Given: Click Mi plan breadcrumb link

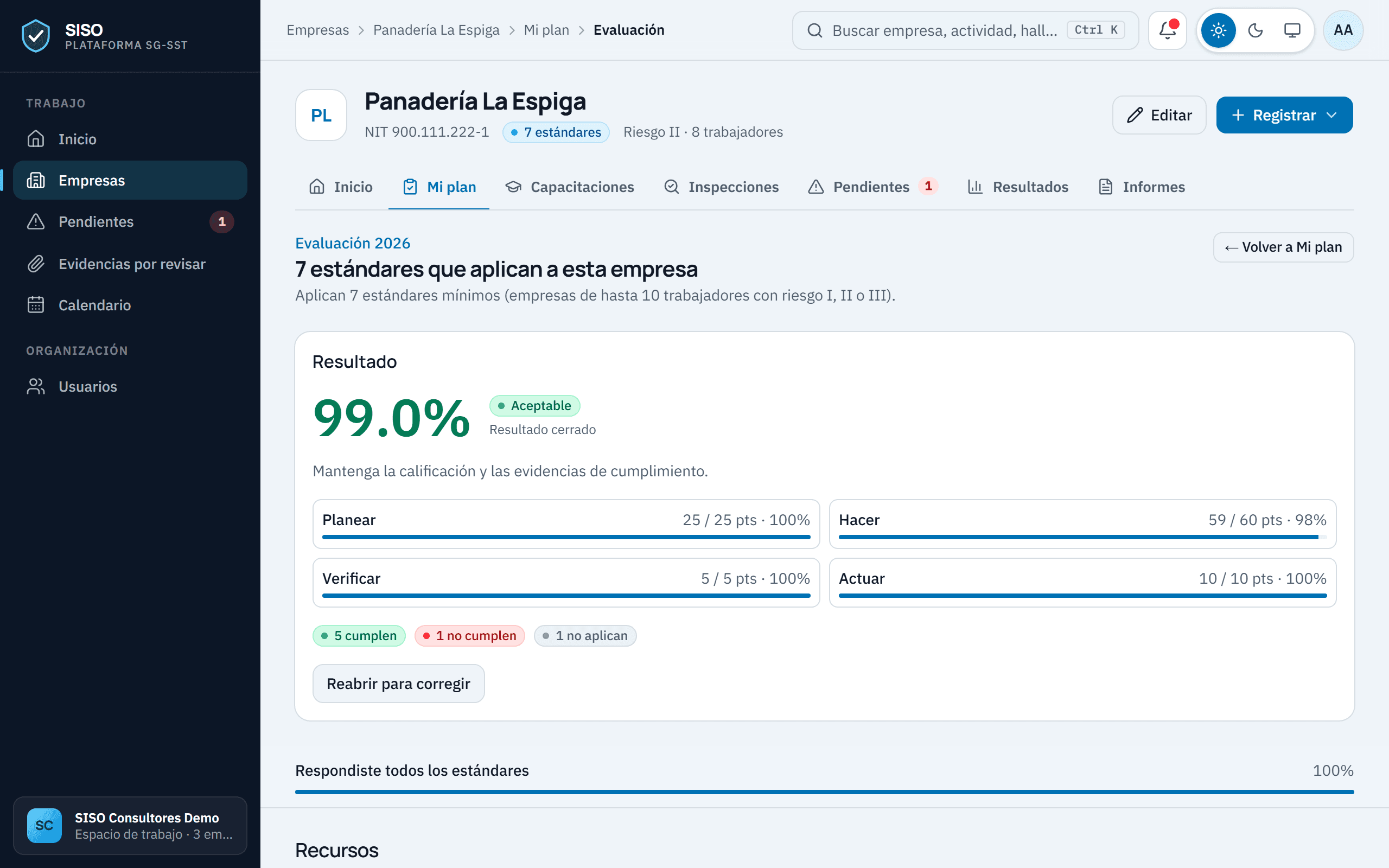Looking at the screenshot, I should (x=546, y=30).
